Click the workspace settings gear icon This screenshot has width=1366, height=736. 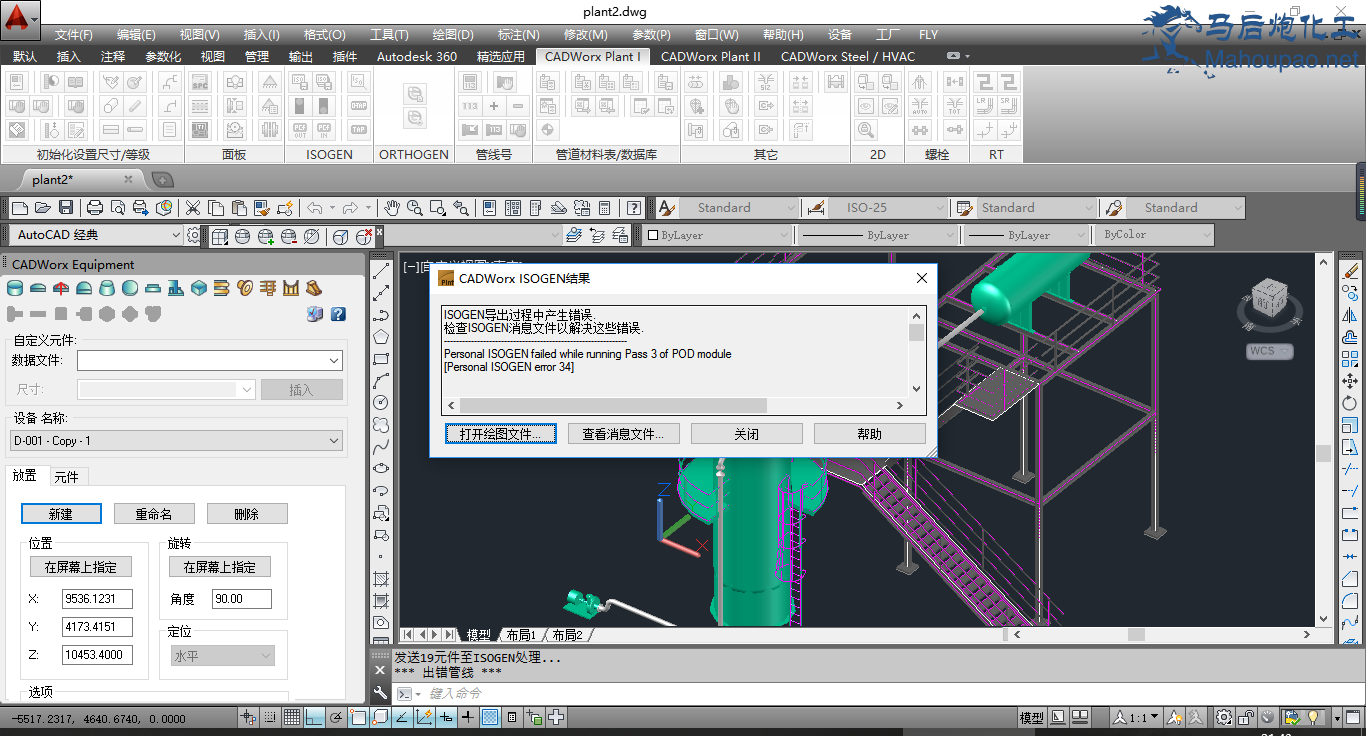193,235
